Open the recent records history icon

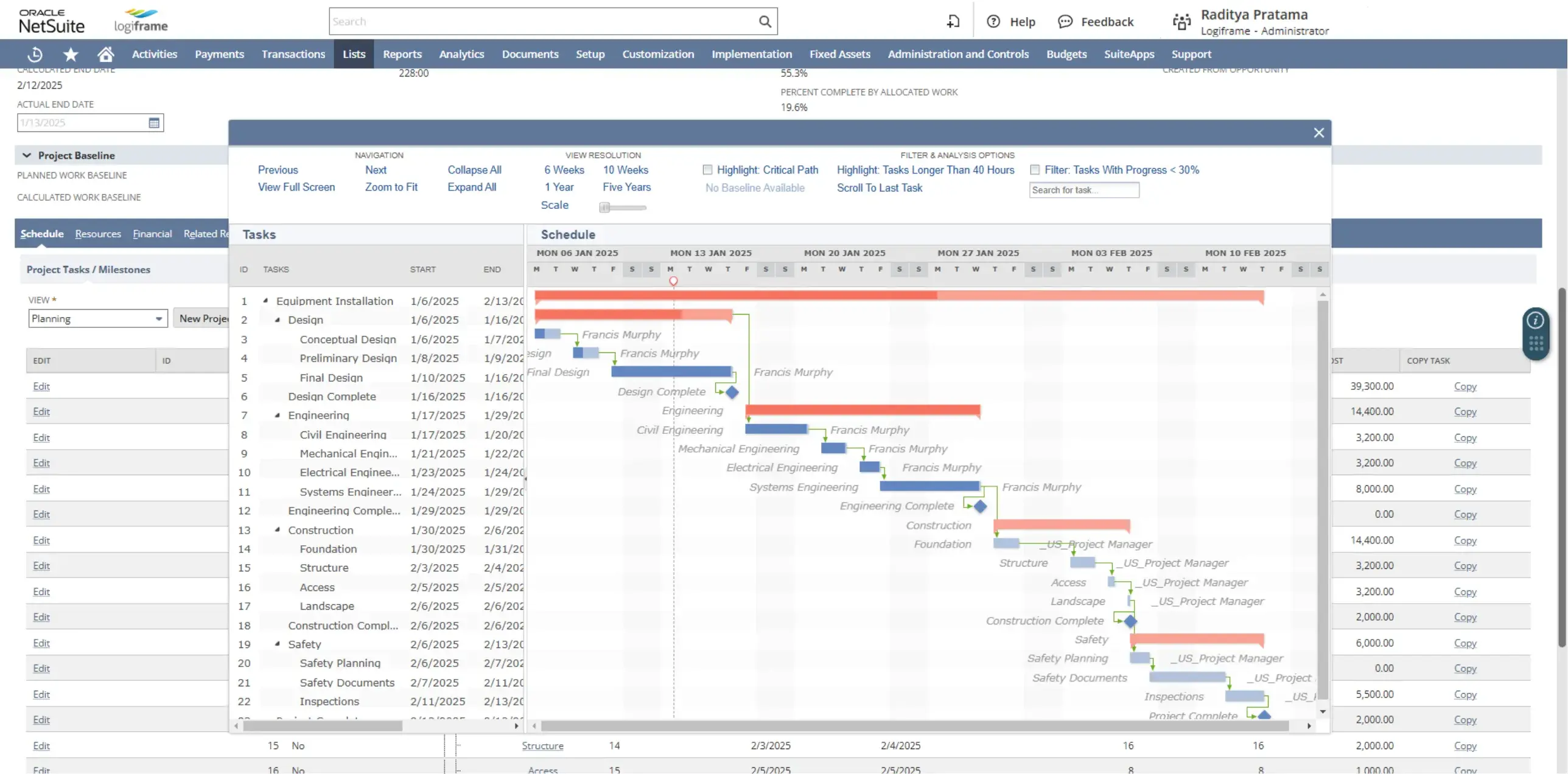pos(35,54)
